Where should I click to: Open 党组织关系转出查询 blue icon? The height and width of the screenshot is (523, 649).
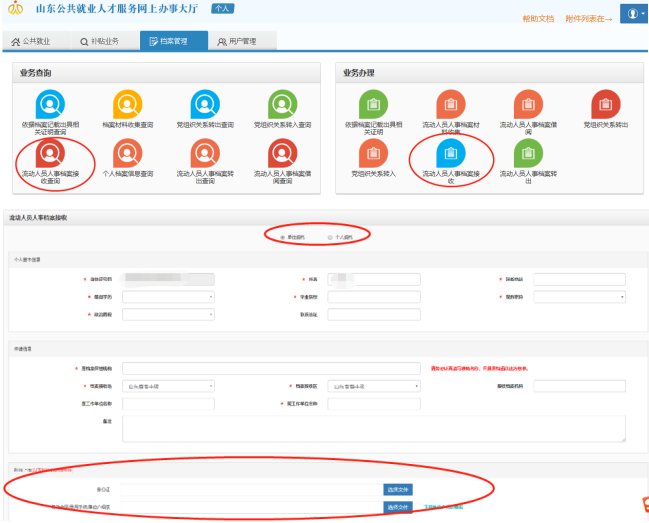(205, 103)
